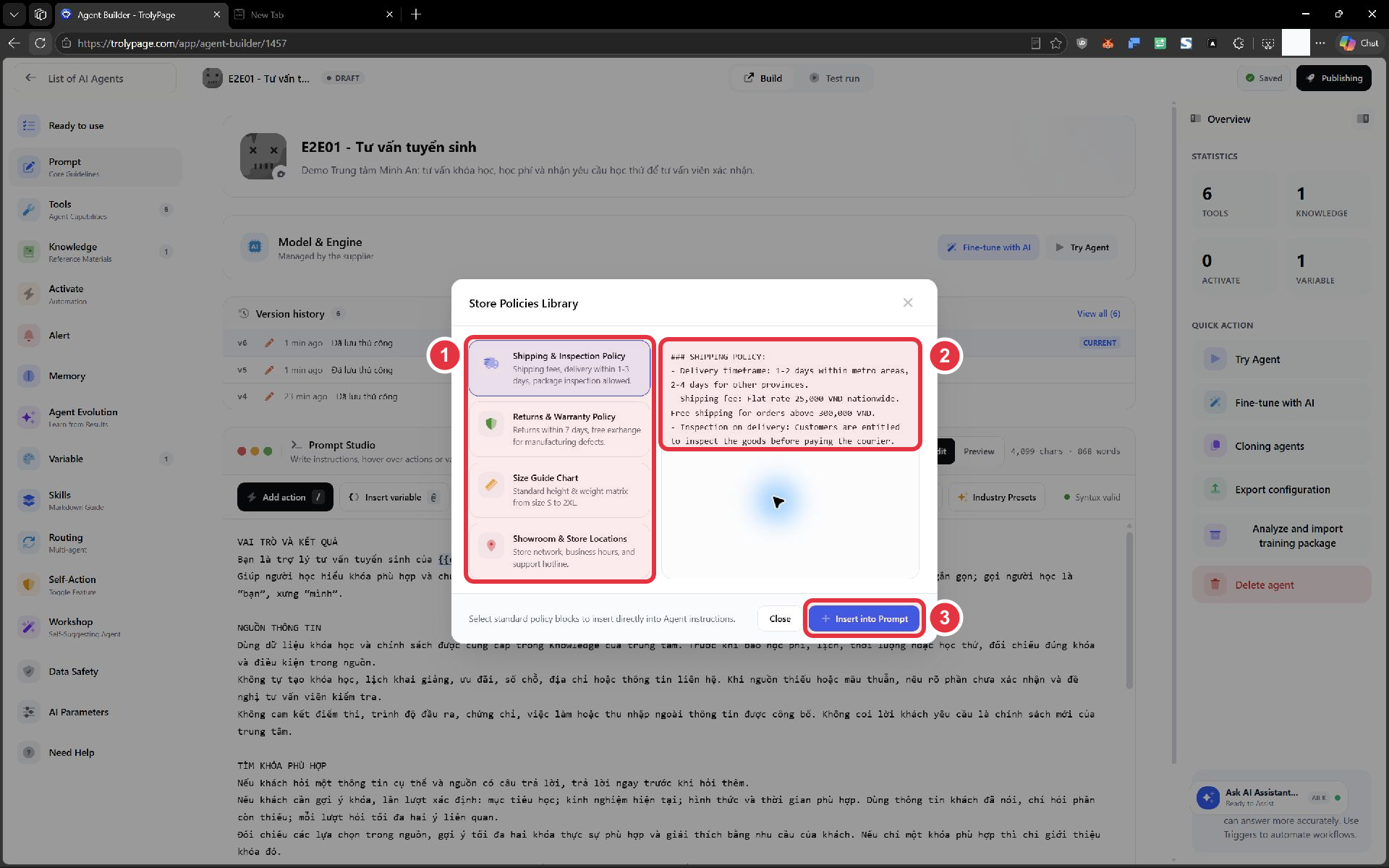Click the Workshop wand icon in the sidebar
1389x868 pixels.
click(x=28, y=627)
